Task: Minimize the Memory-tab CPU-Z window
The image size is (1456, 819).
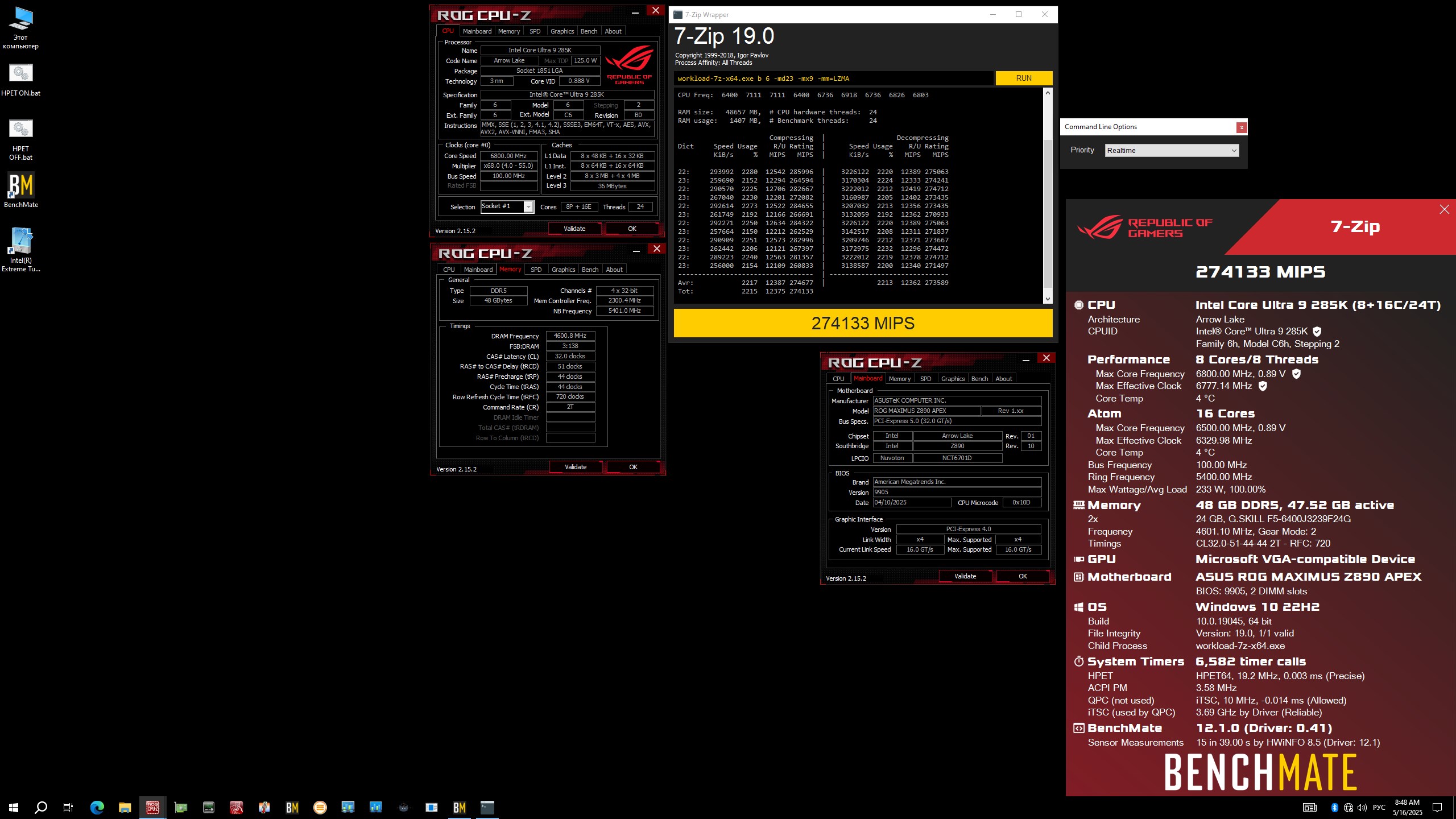Action: tap(636, 250)
